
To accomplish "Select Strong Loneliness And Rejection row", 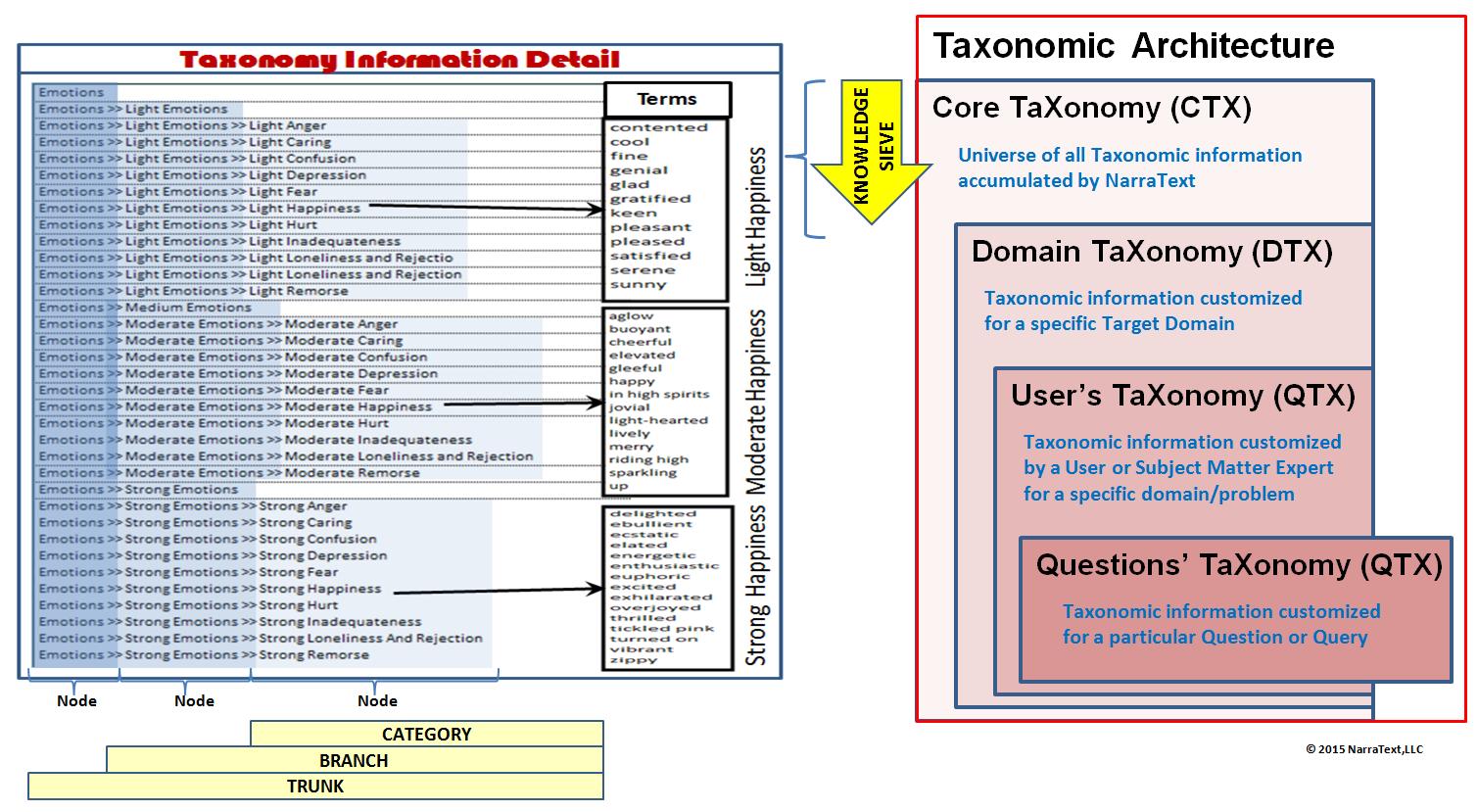I will pos(261,639).
